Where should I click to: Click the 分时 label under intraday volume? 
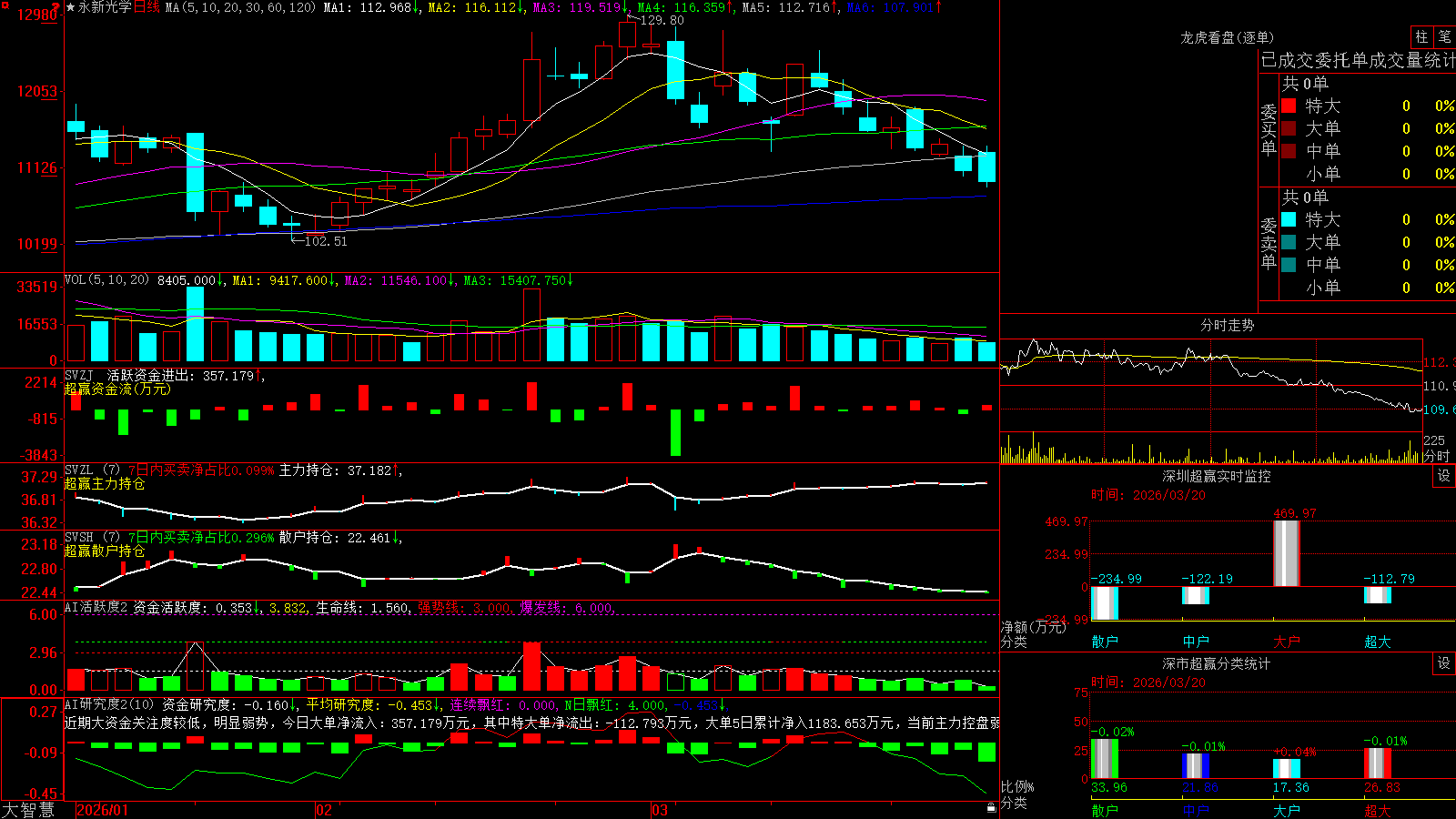click(1436, 456)
